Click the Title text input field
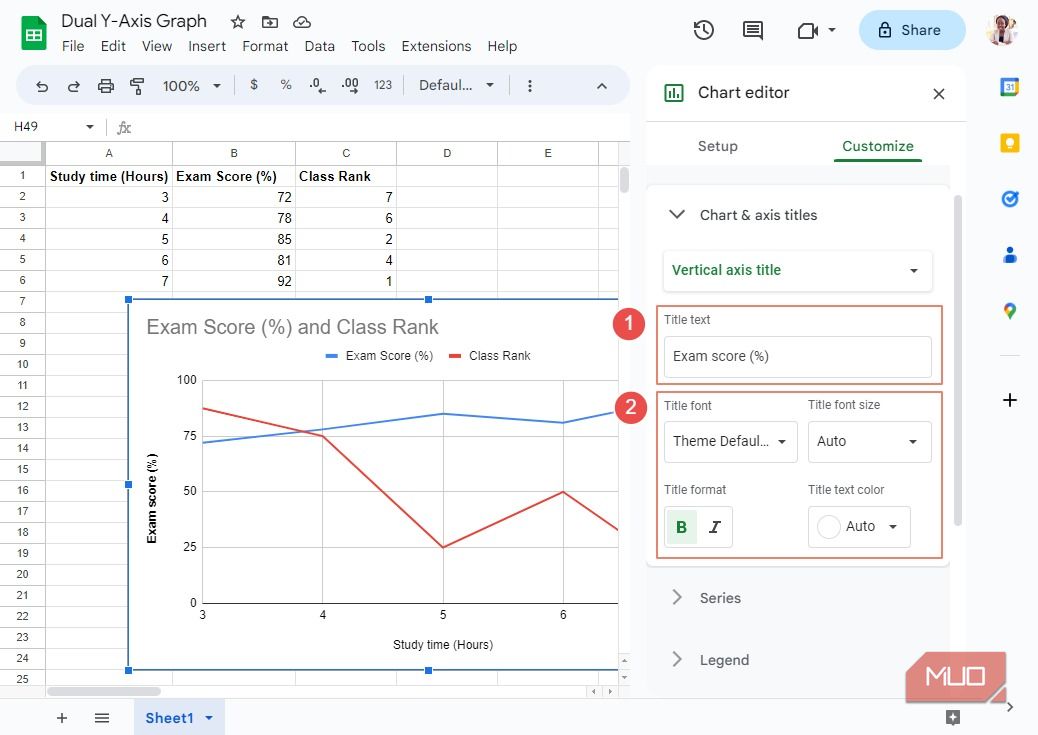This screenshot has height=735, width=1038. click(797, 357)
